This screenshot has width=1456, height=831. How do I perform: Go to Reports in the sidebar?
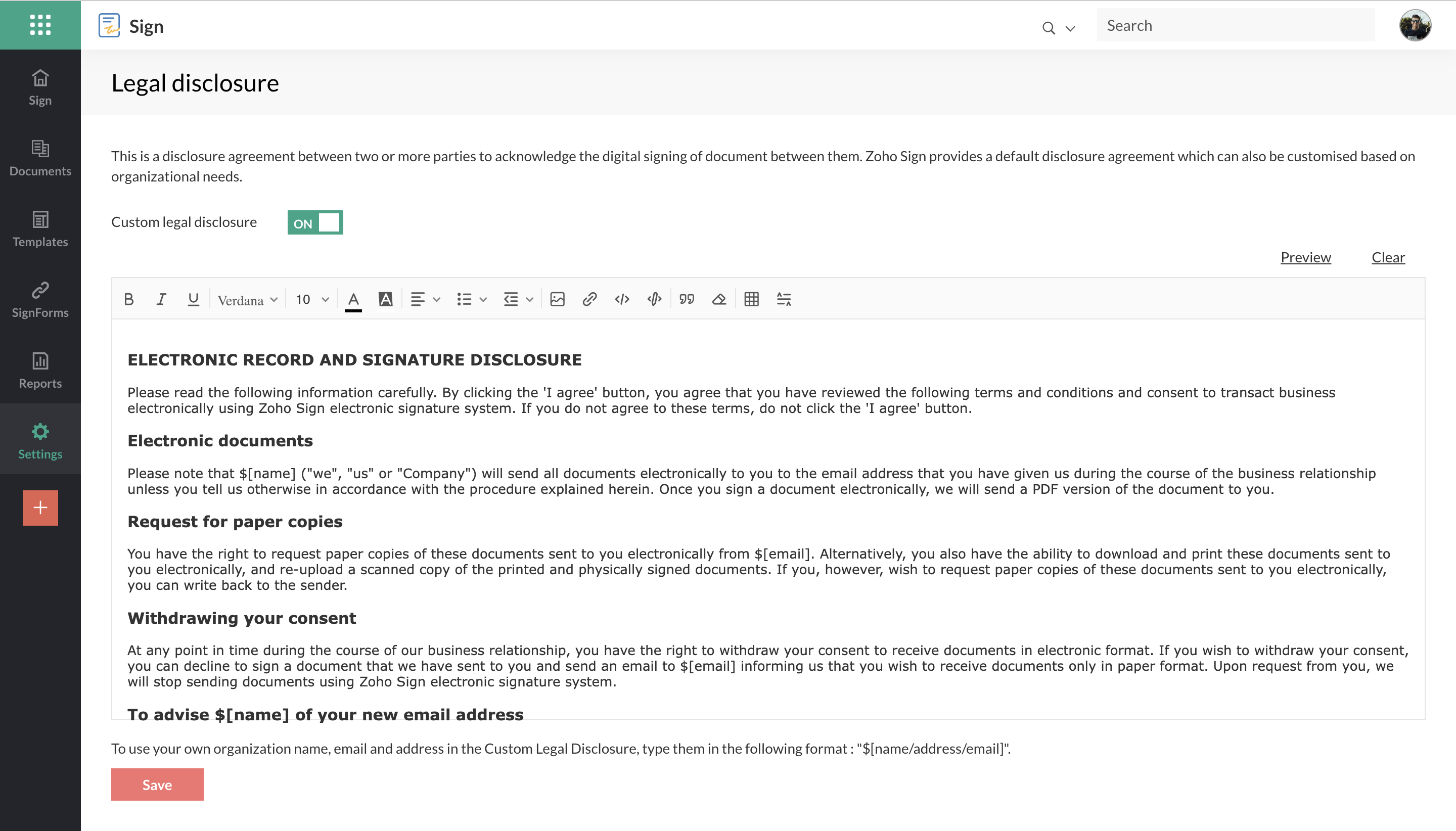click(40, 371)
